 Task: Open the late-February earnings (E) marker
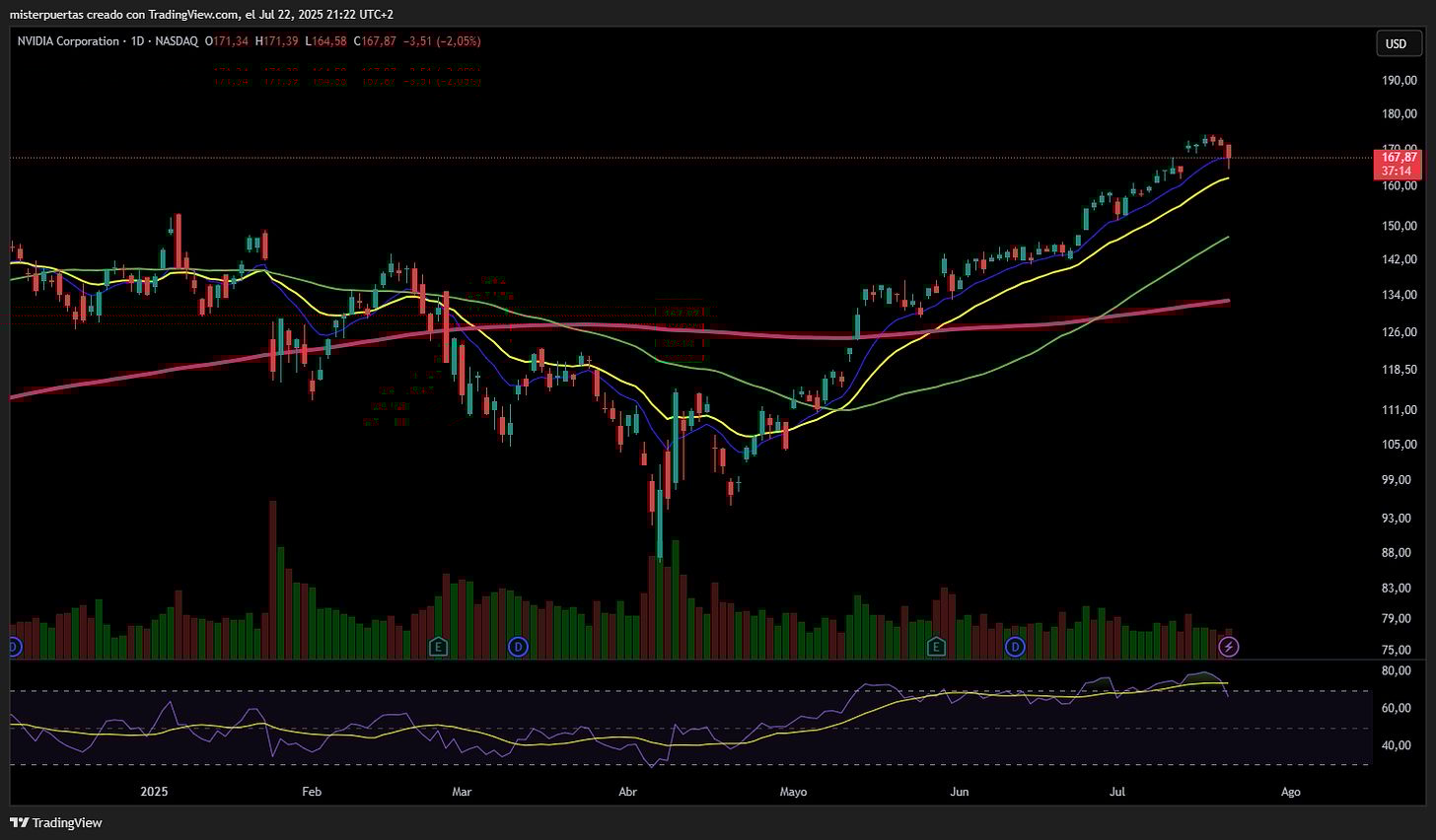(x=439, y=647)
